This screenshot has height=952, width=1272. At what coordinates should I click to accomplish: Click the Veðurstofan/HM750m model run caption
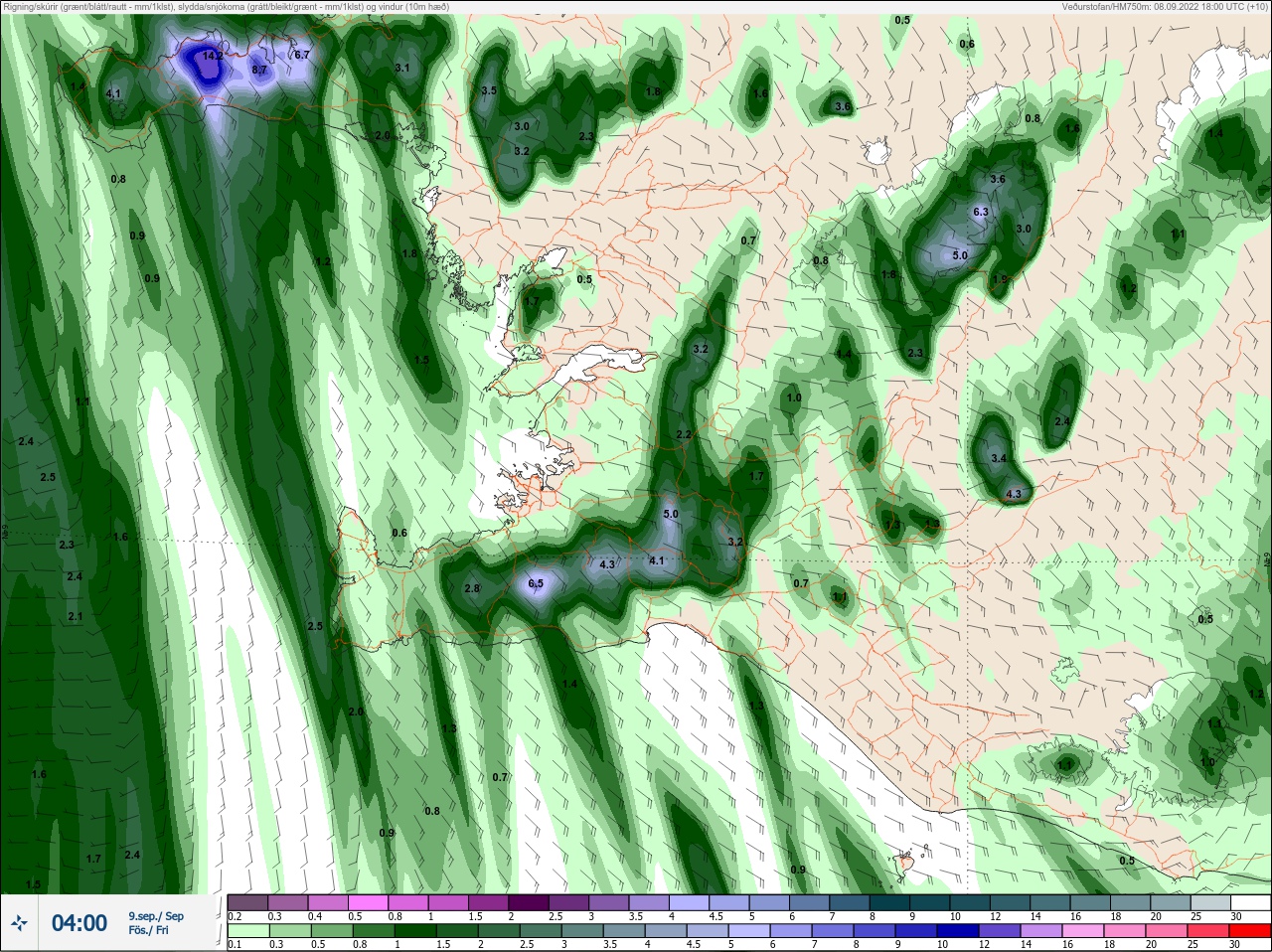[x=1165, y=6]
